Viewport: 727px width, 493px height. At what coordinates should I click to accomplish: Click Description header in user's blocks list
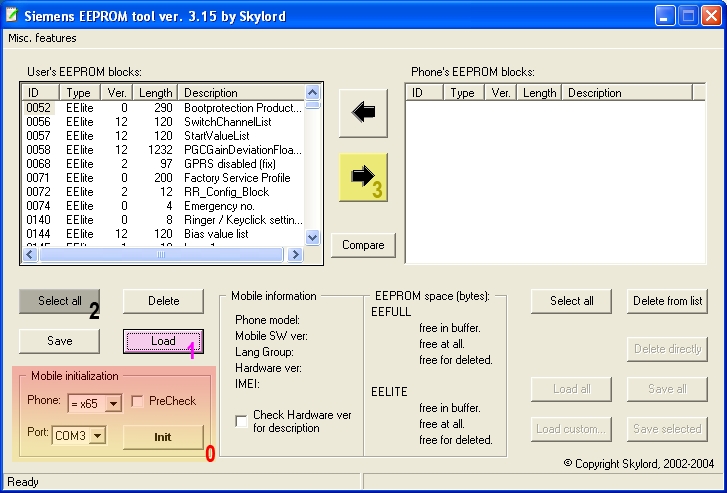click(242, 93)
